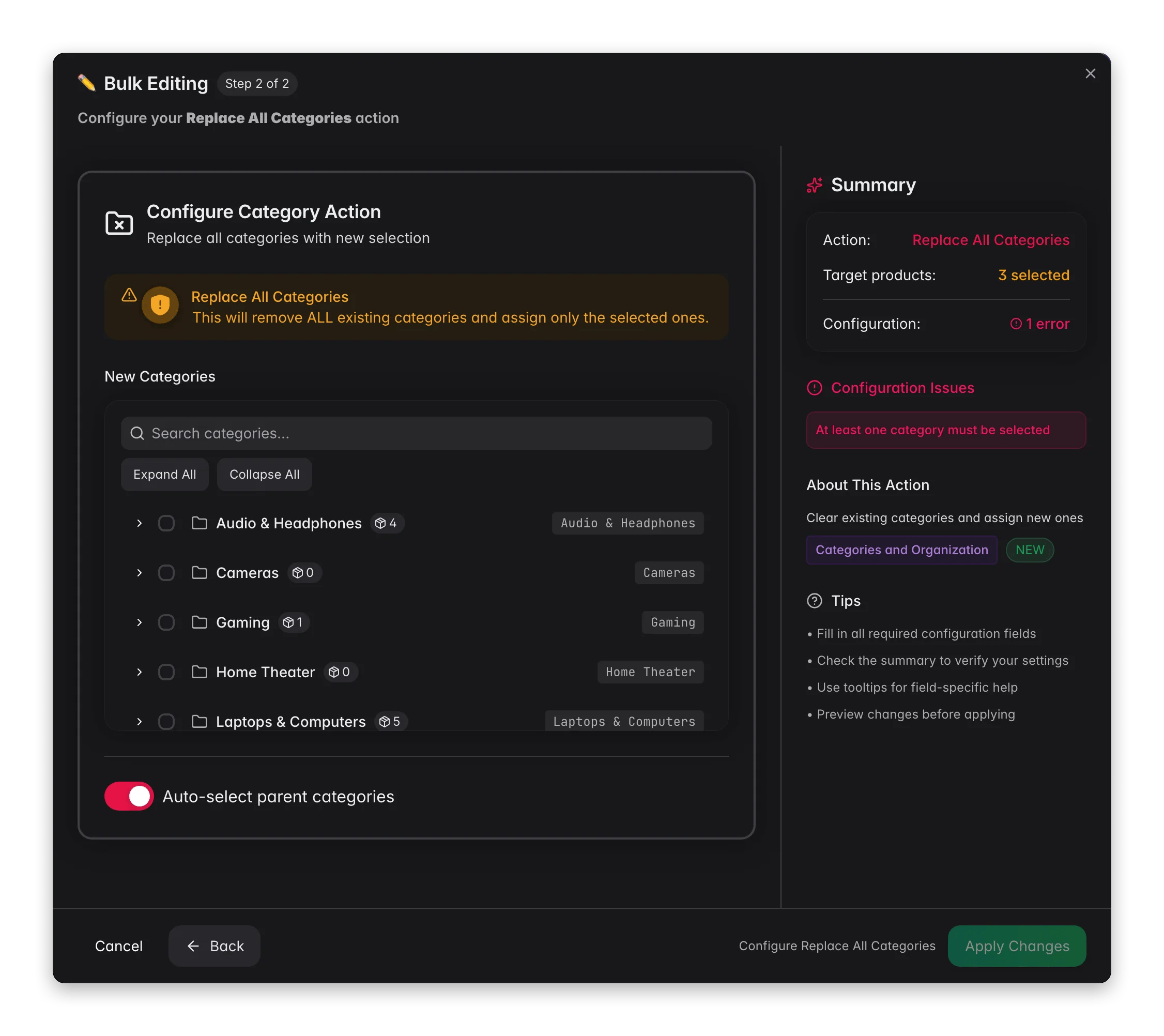Click 'At least one category must be selected' error
This screenshot has height=1036, width=1164.
(x=946, y=430)
